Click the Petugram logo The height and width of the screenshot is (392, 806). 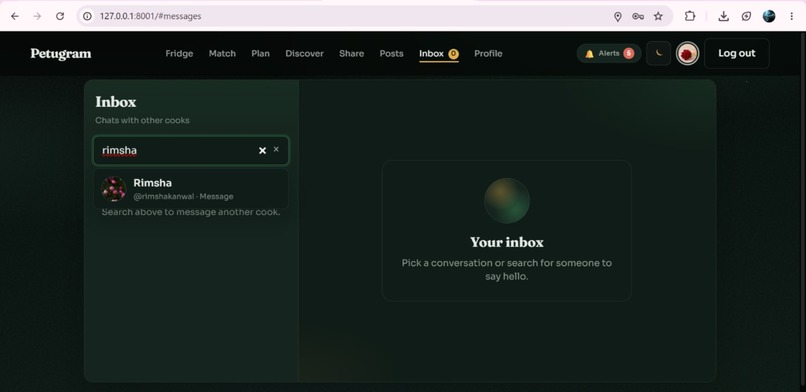[x=61, y=53]
